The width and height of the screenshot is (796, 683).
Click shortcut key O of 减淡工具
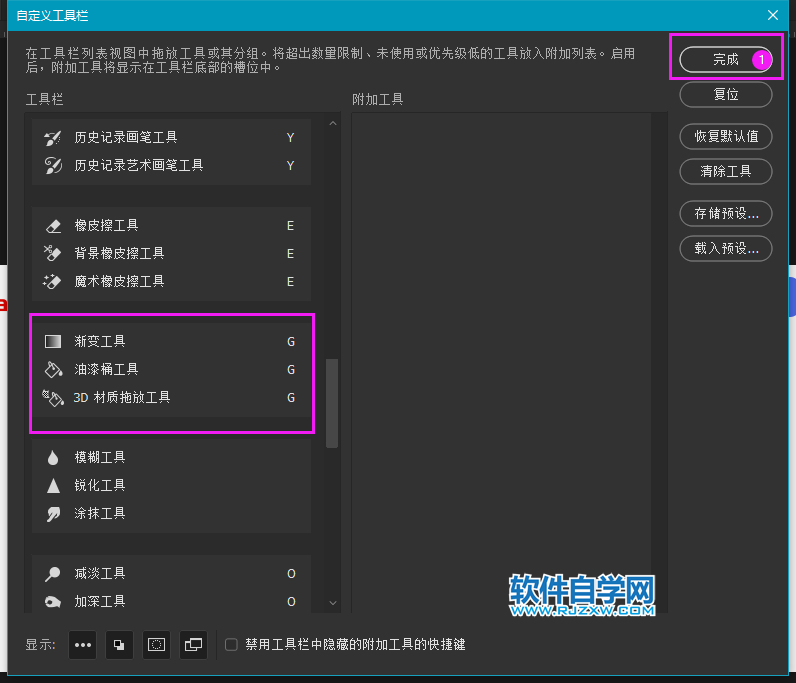(291, 574)
